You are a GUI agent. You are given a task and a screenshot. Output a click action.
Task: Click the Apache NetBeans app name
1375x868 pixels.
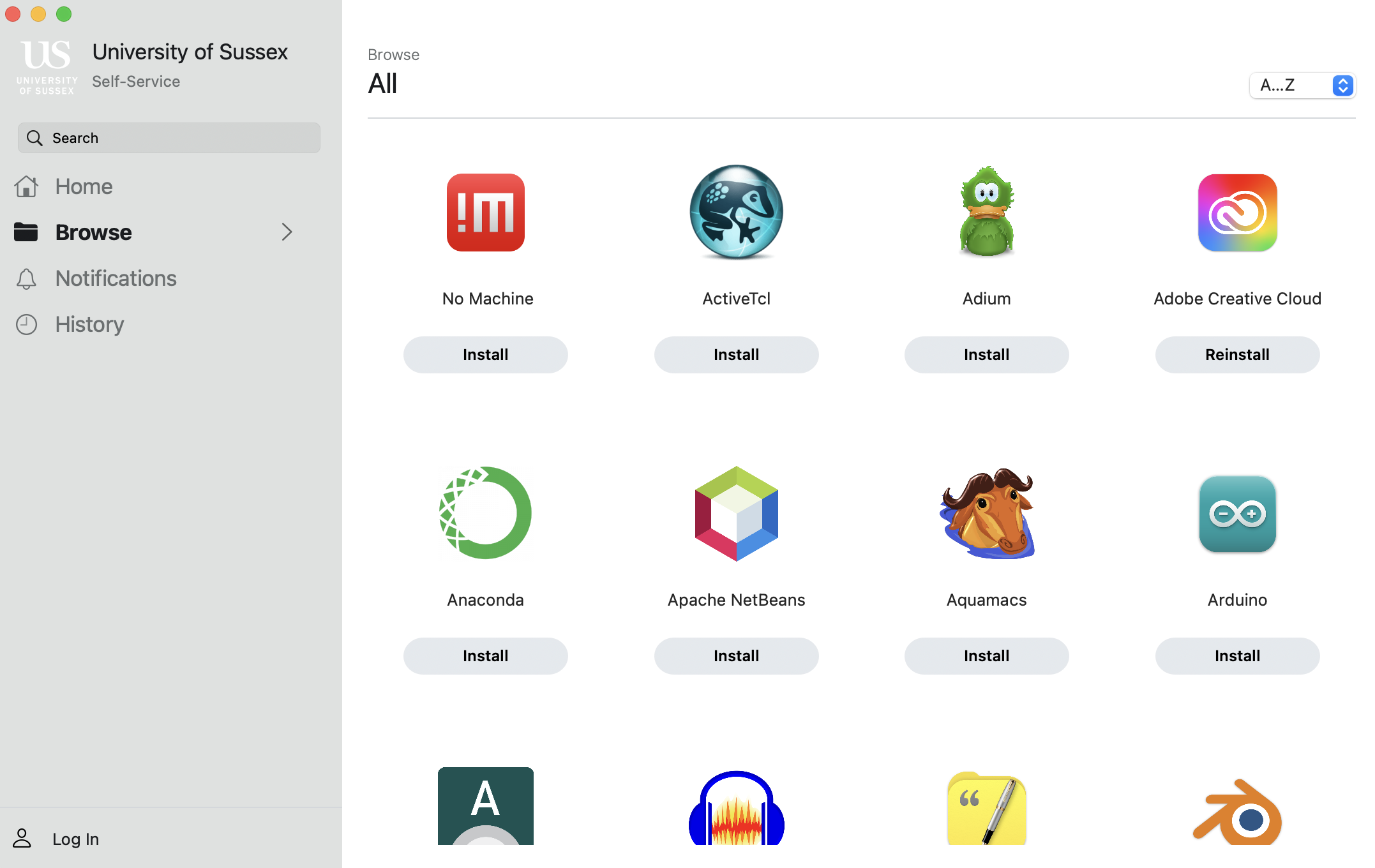736,600
